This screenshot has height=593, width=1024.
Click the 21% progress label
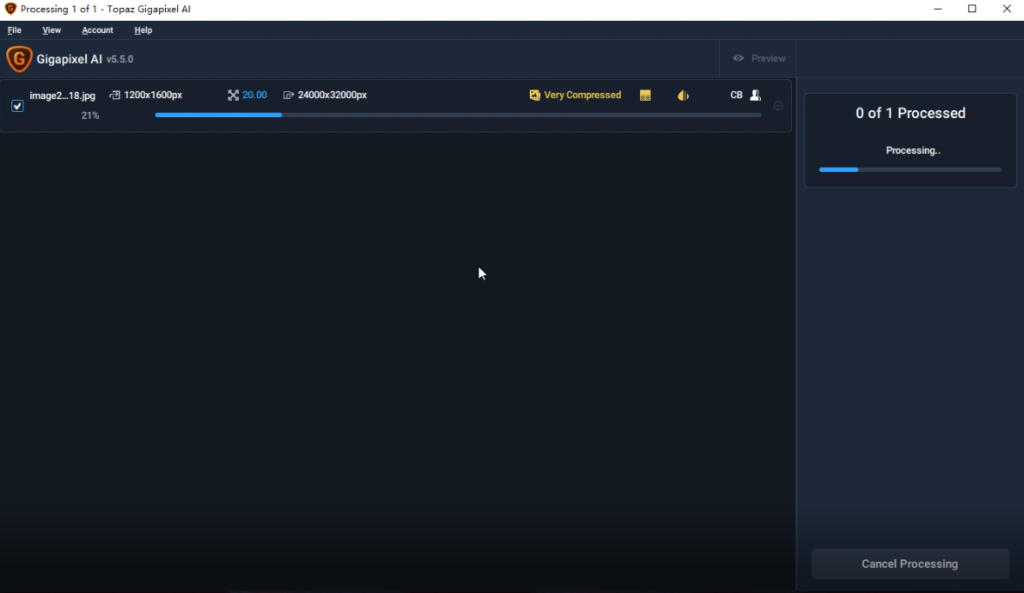(90, 116)
